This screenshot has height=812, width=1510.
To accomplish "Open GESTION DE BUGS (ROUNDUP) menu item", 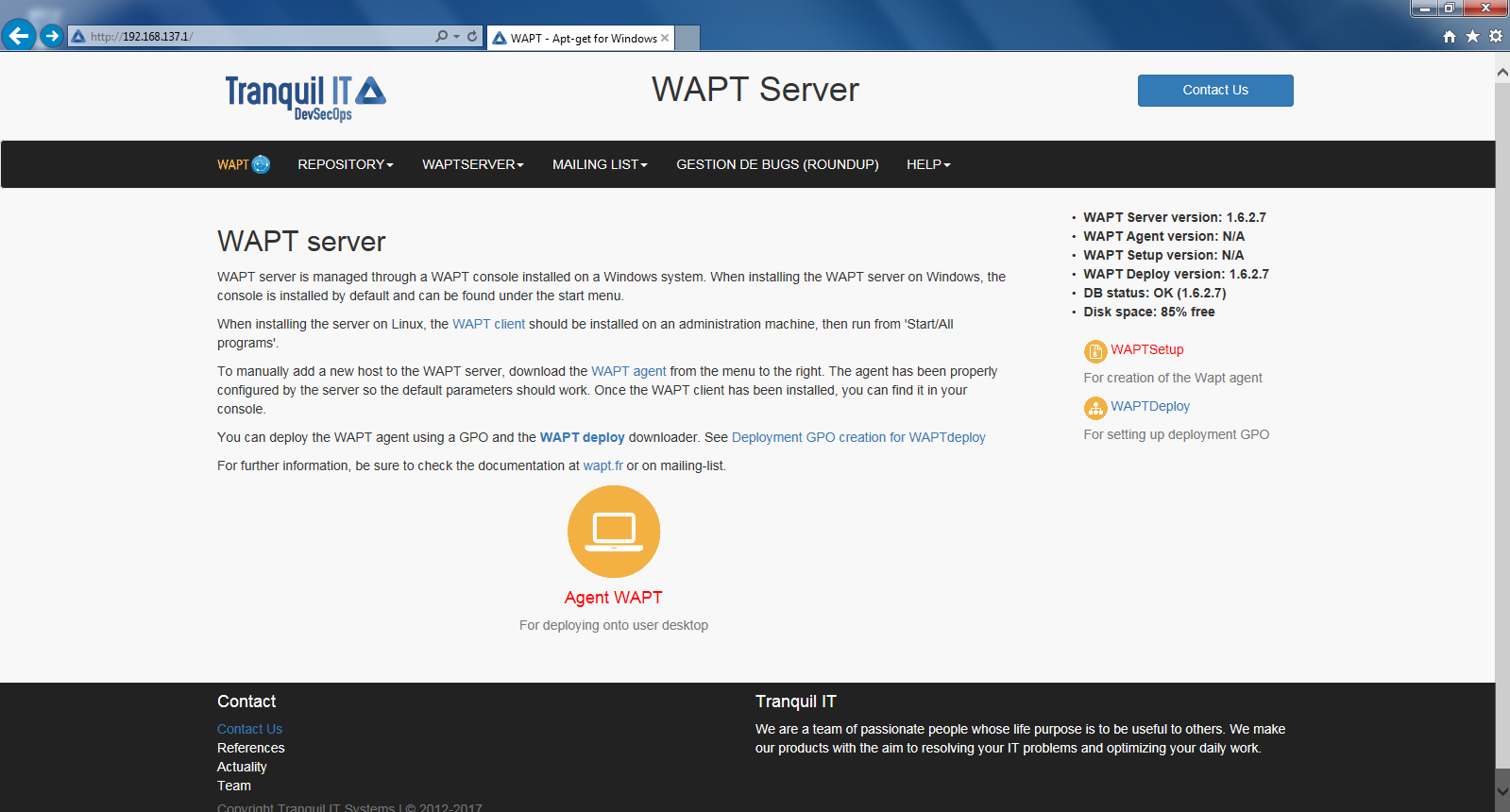I will 777,164.
